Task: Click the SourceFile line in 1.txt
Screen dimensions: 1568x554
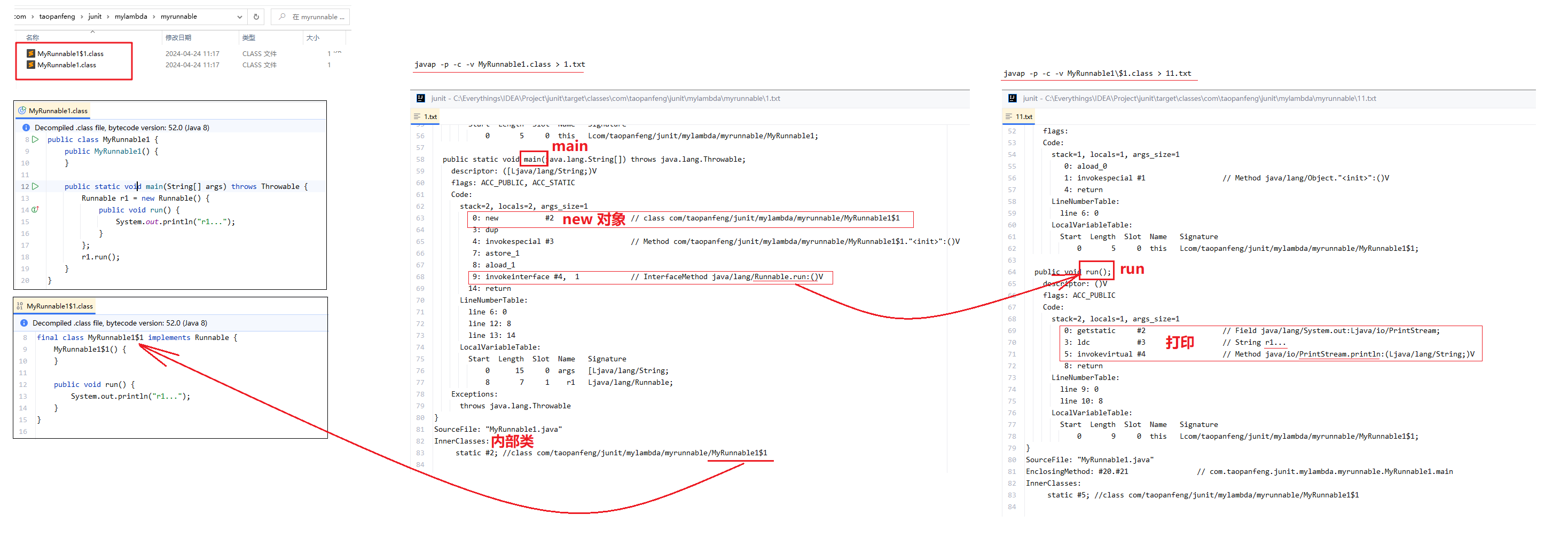Action: coord(498,429)
